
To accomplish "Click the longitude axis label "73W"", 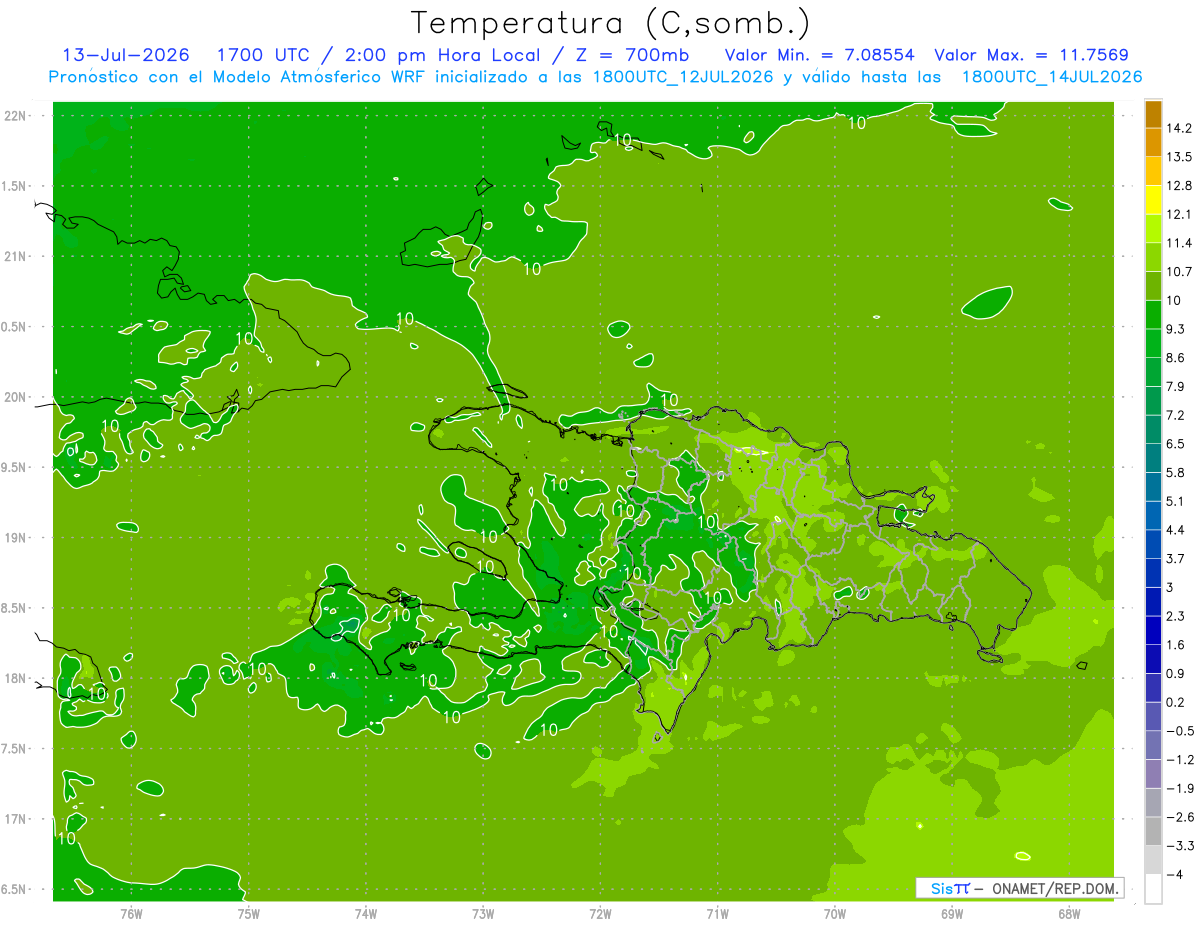I will click(x=483, y=914).
